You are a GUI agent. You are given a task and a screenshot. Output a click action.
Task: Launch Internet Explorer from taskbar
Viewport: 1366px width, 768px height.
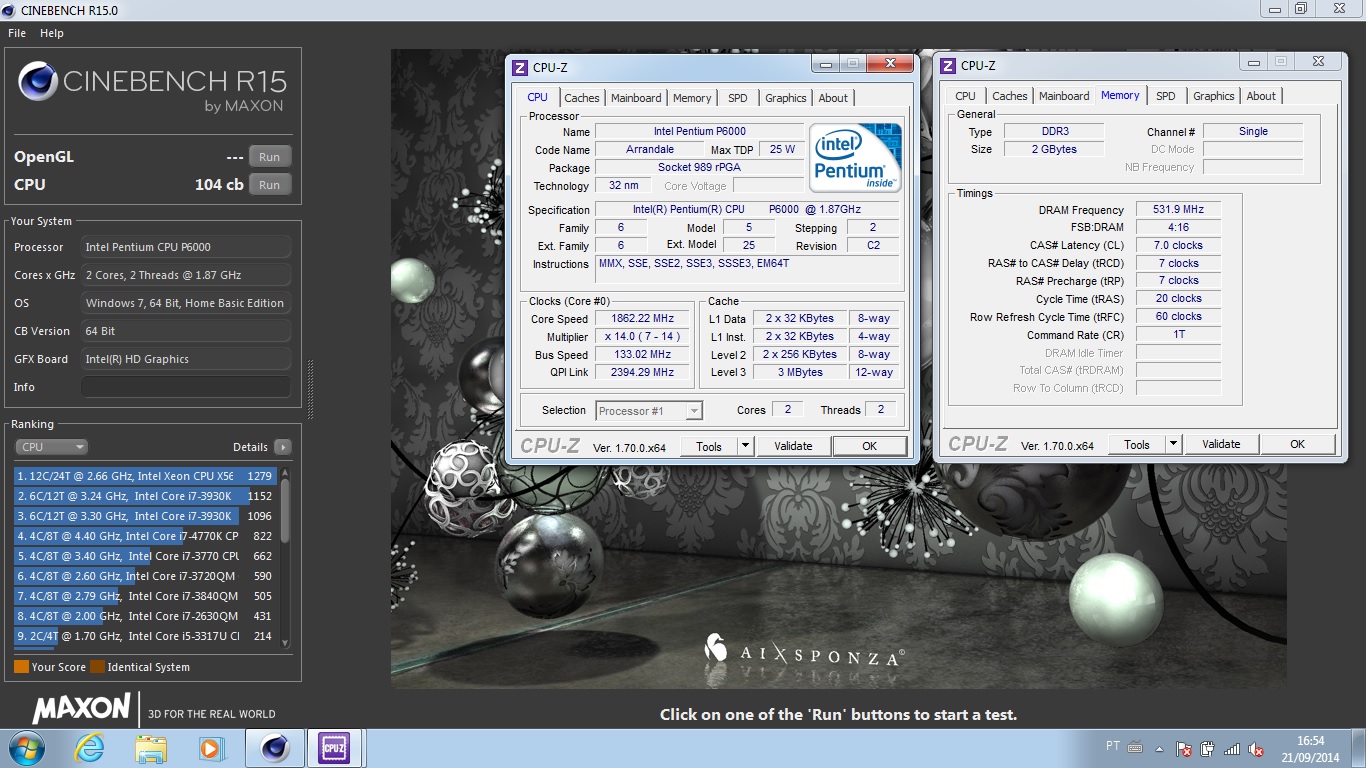click(90, 748)
